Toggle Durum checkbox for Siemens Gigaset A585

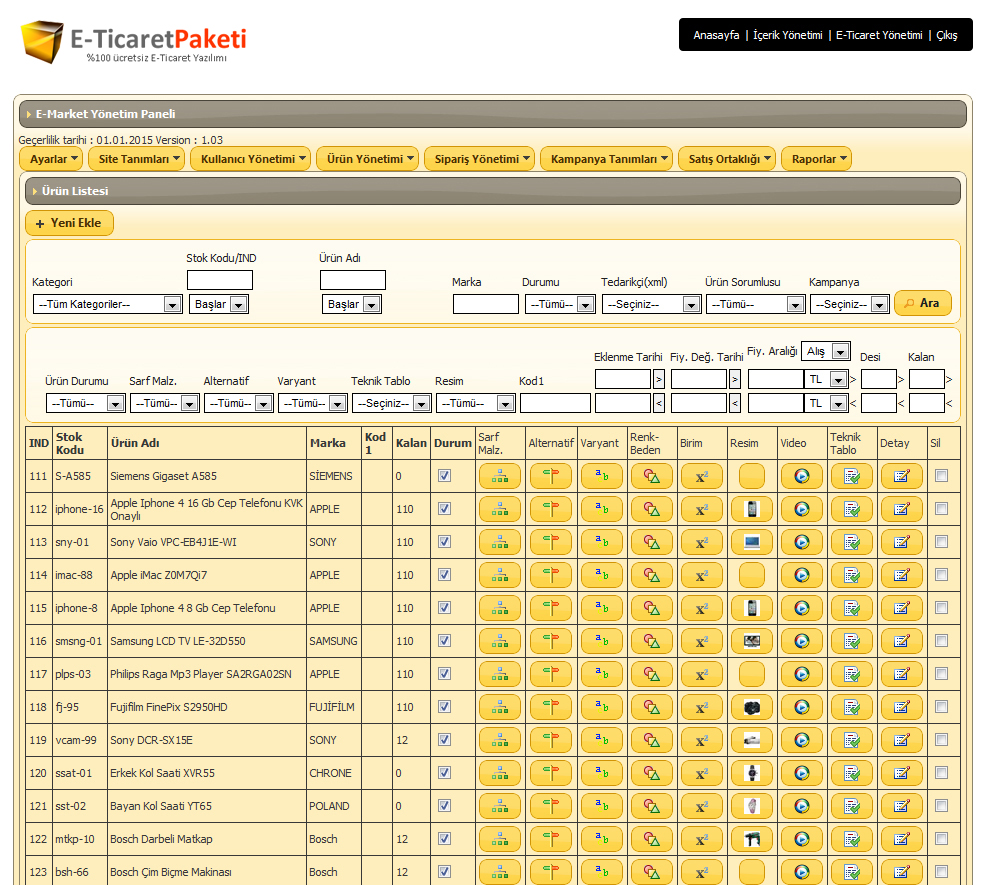(x=445, y=476)
